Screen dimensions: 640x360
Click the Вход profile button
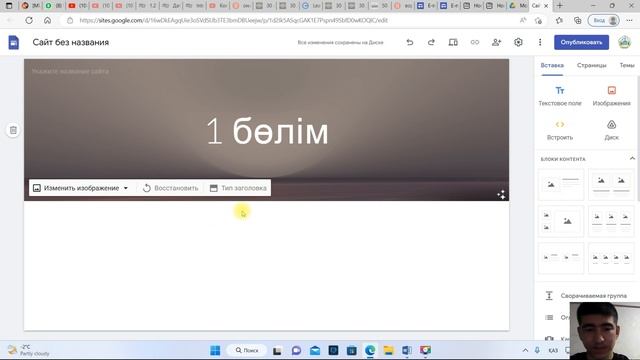[604, 20]
